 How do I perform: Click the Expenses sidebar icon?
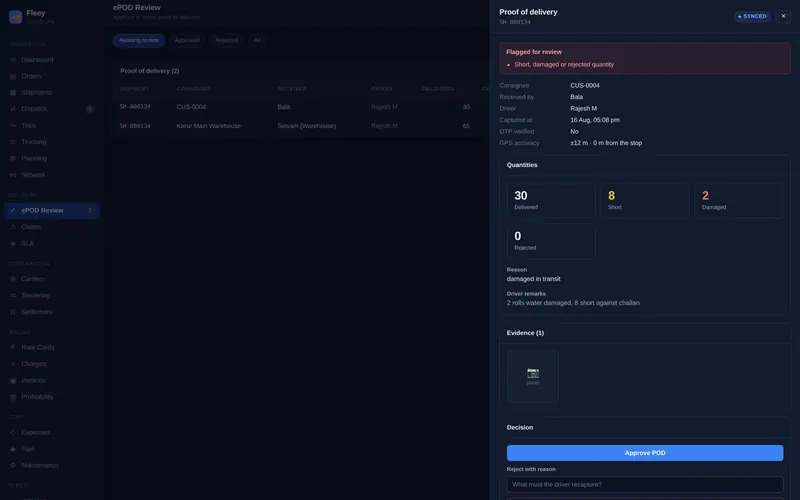tap(13, 433)
